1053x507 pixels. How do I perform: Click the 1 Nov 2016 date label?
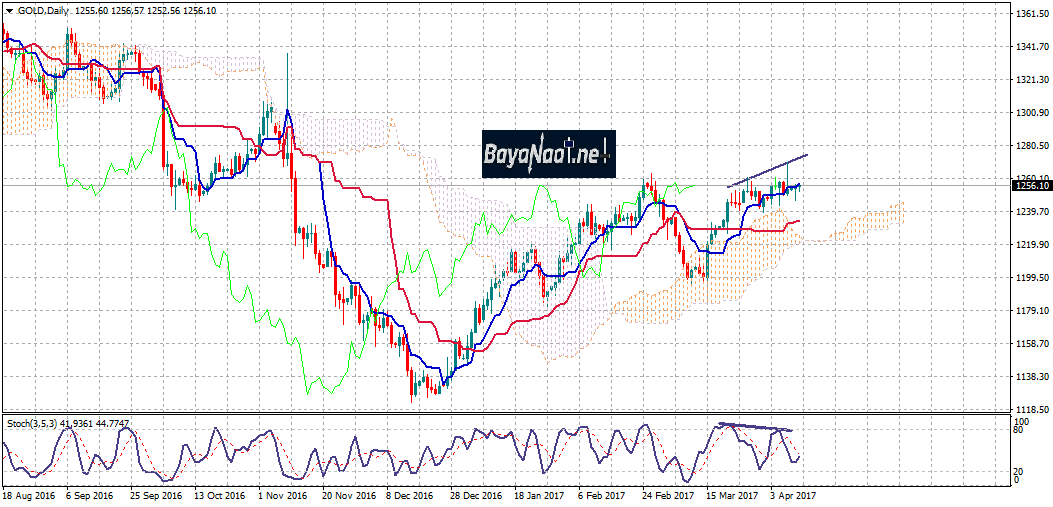tap(281, 496)
